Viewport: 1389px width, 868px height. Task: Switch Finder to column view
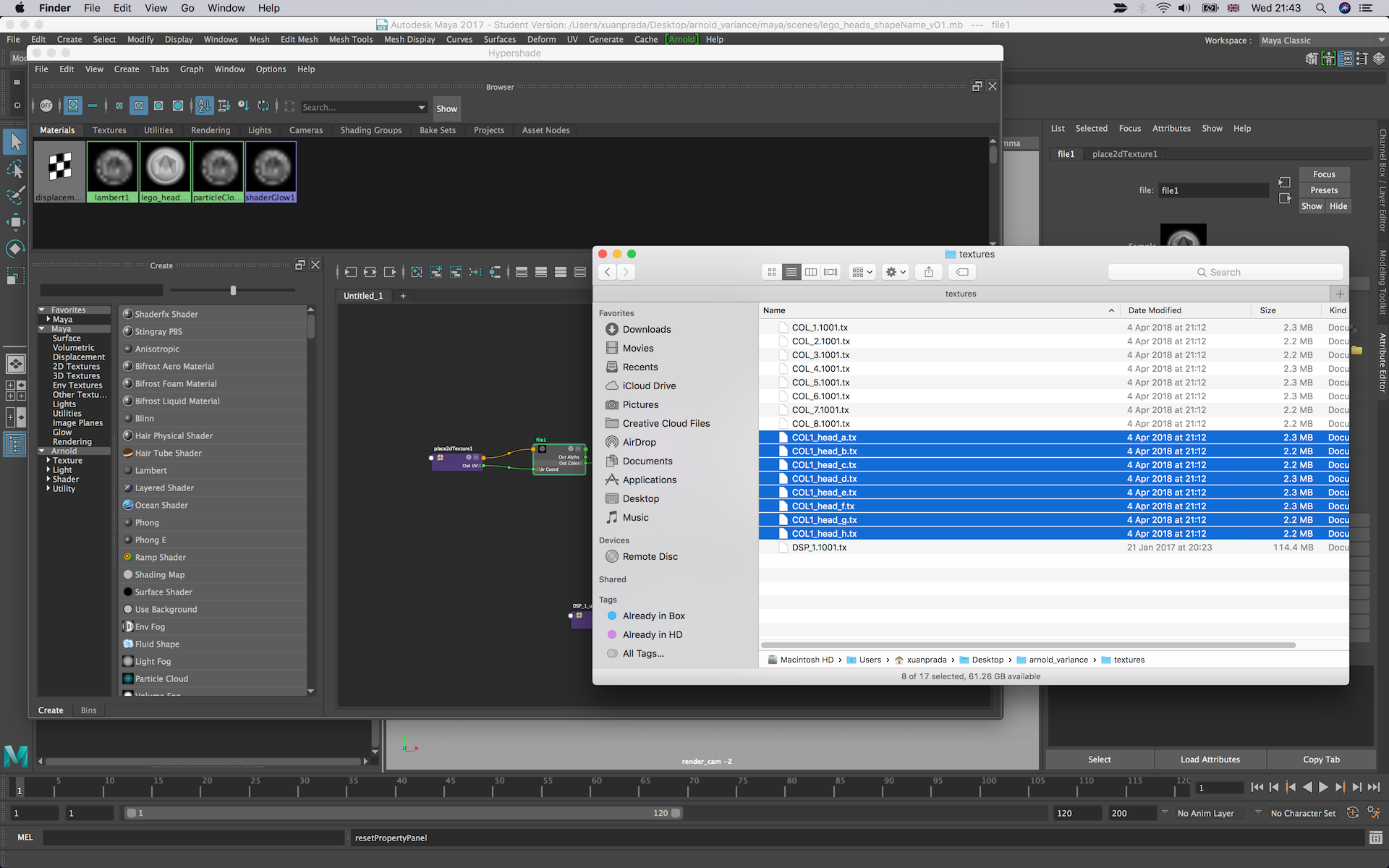click(811, 272)
